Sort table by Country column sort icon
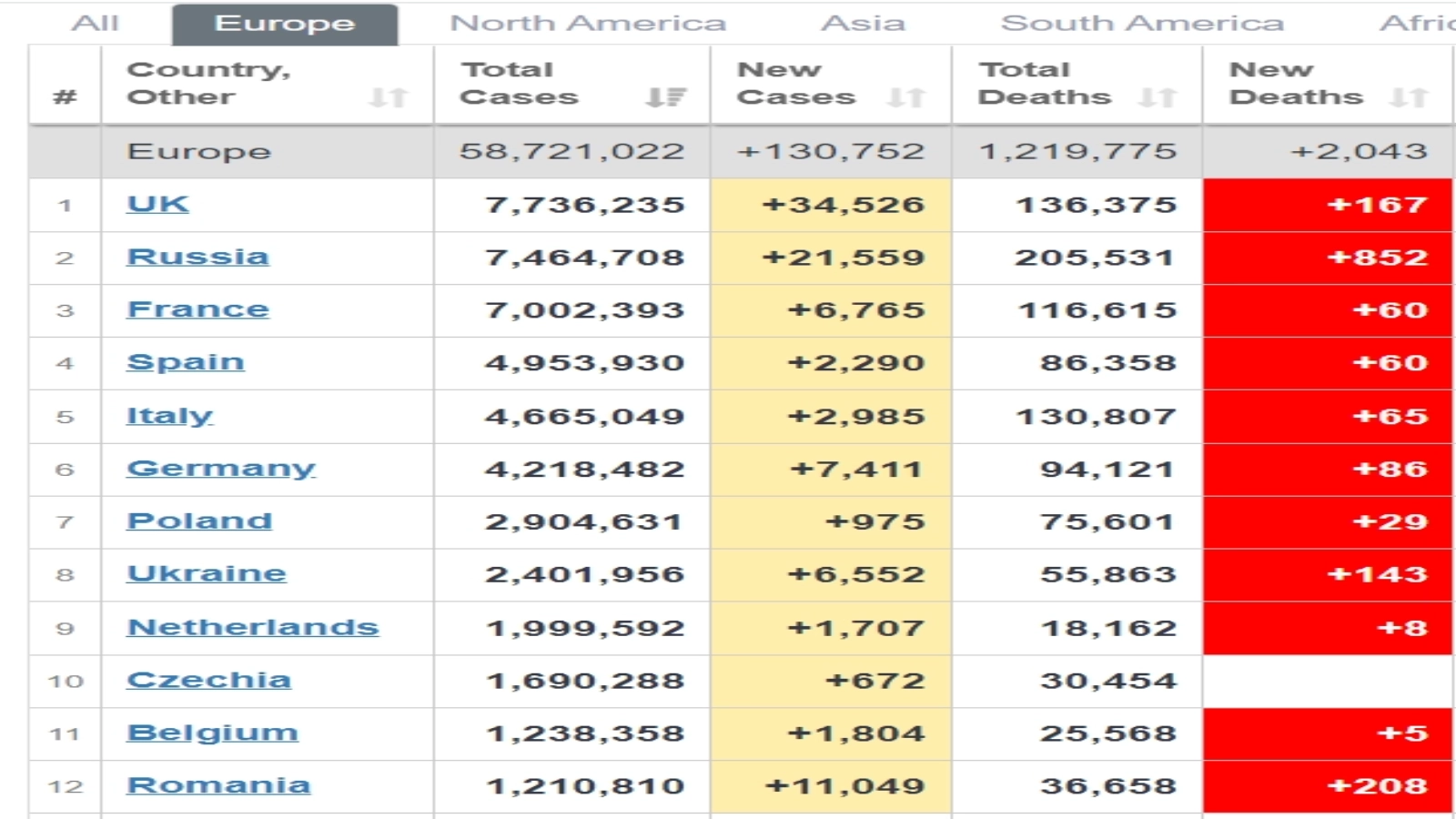 tap(388, 97)
